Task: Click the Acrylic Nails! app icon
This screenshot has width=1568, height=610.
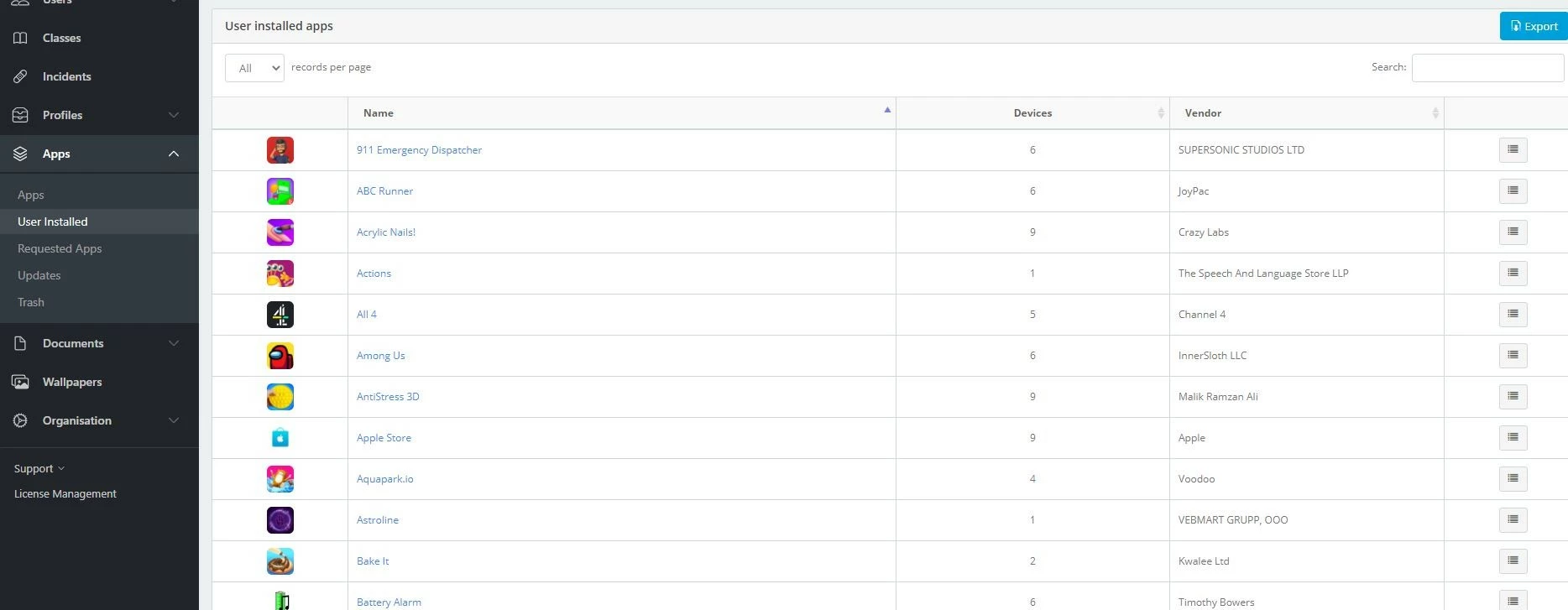Action: click(x=280, y=232)
